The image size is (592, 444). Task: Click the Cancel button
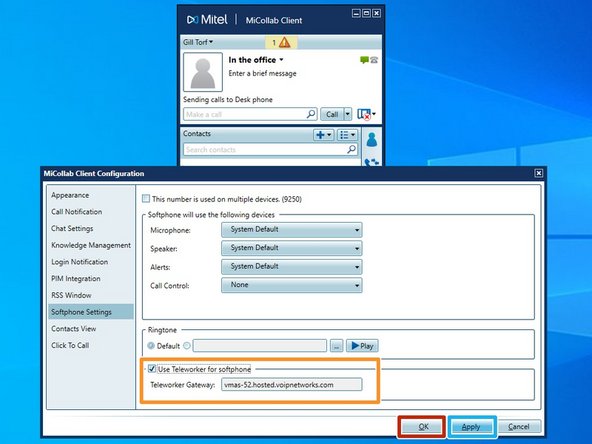tap(519, 427)
